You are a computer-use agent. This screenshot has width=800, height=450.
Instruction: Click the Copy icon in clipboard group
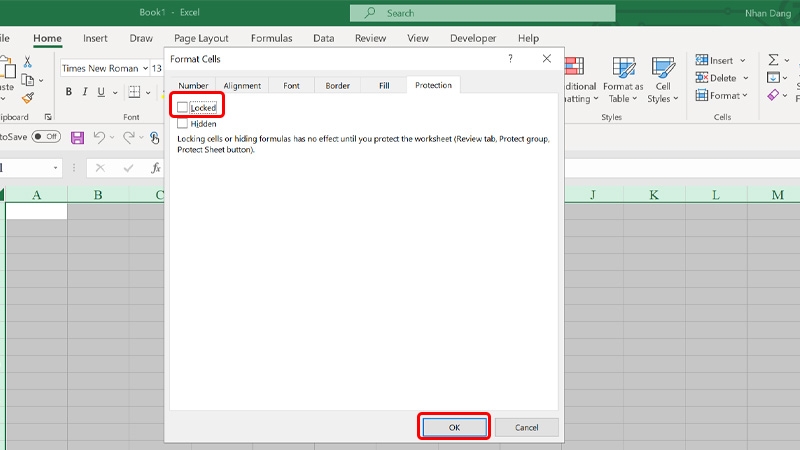(x=28, y=80)
